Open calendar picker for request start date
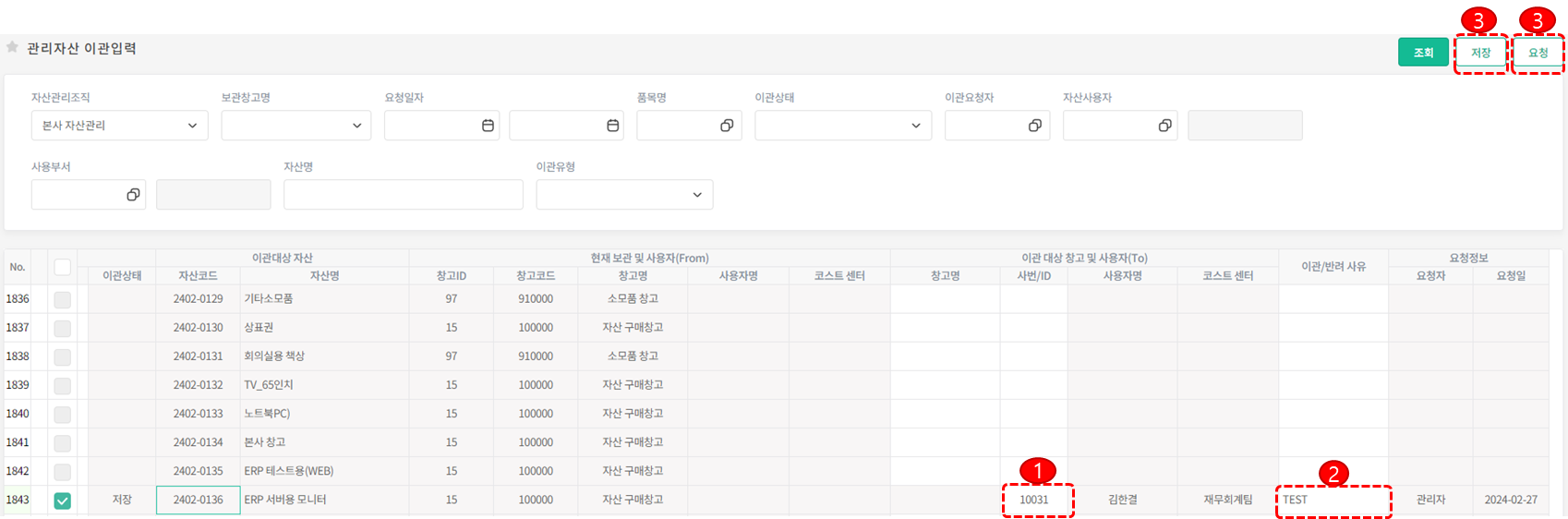 tap(488, 126)
